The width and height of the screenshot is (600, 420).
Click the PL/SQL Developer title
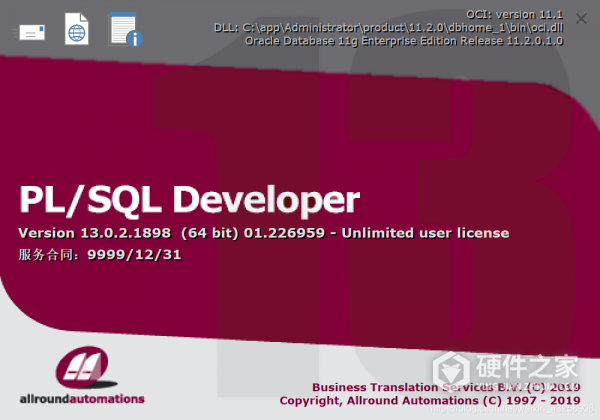point(189,200)
